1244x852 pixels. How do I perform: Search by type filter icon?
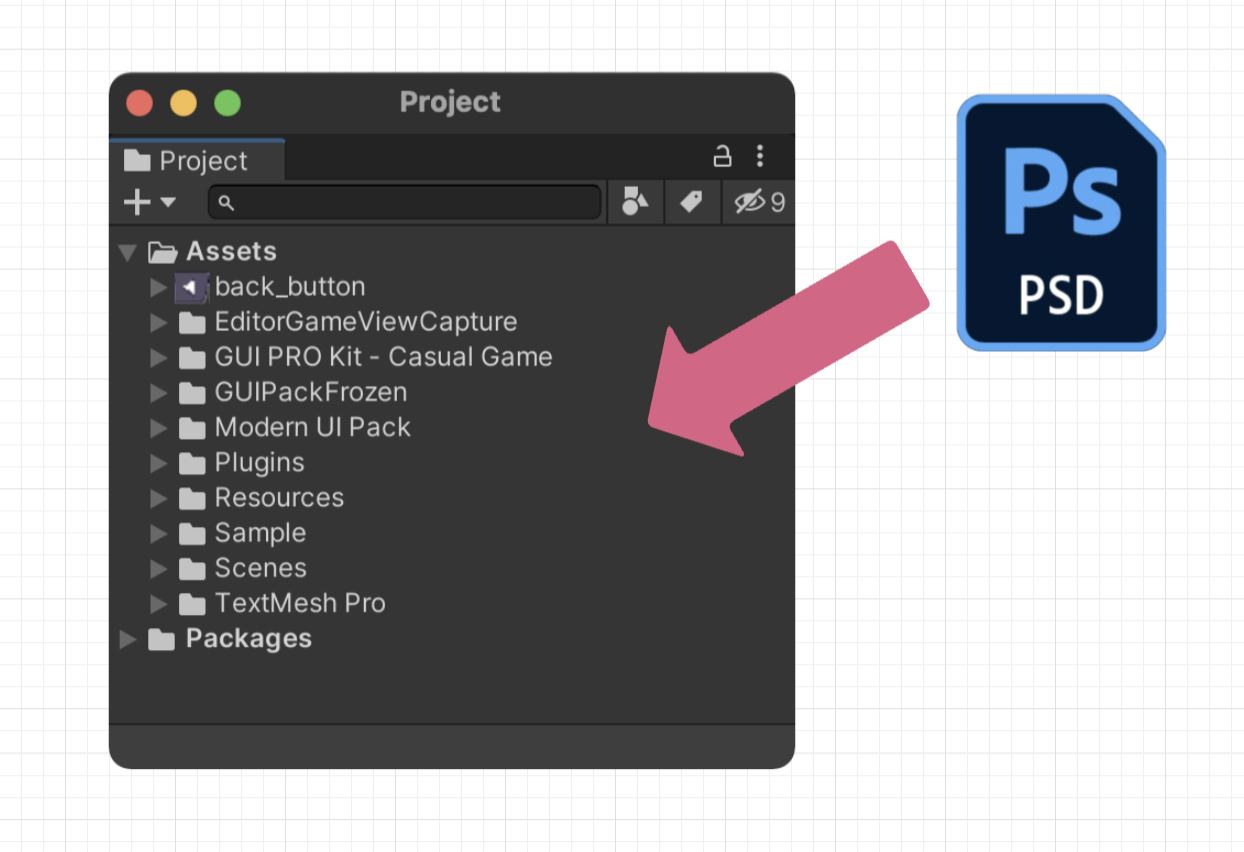[x=635, y=202]
